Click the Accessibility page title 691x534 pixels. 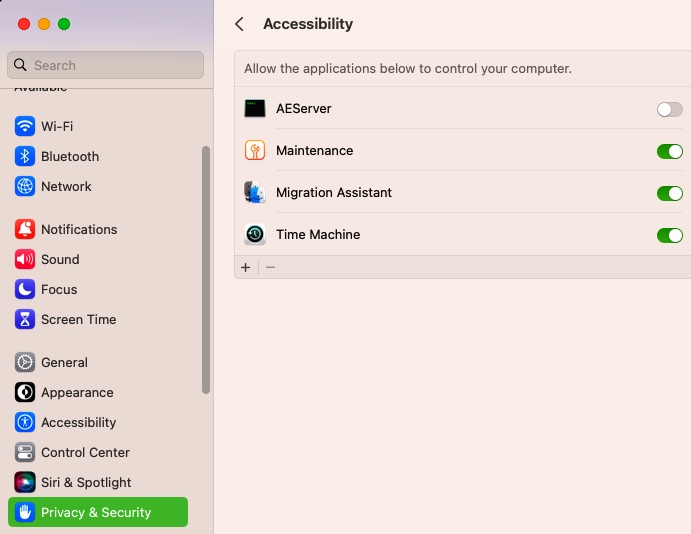pos(308,24)
